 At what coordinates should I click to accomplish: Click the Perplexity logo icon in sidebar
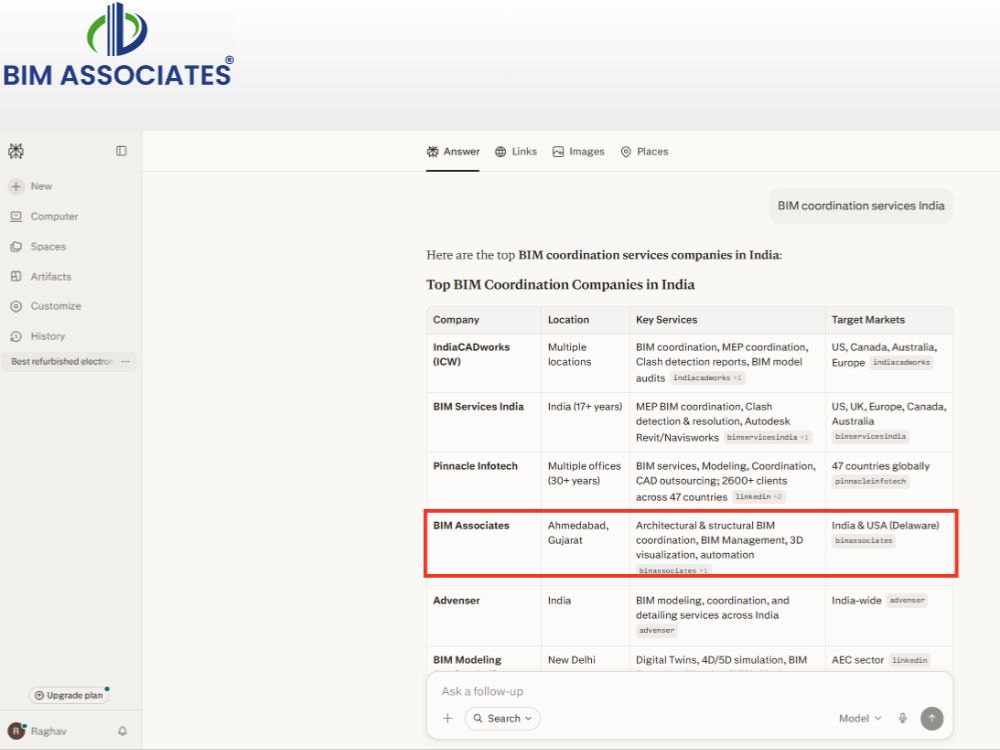point(16,151)
